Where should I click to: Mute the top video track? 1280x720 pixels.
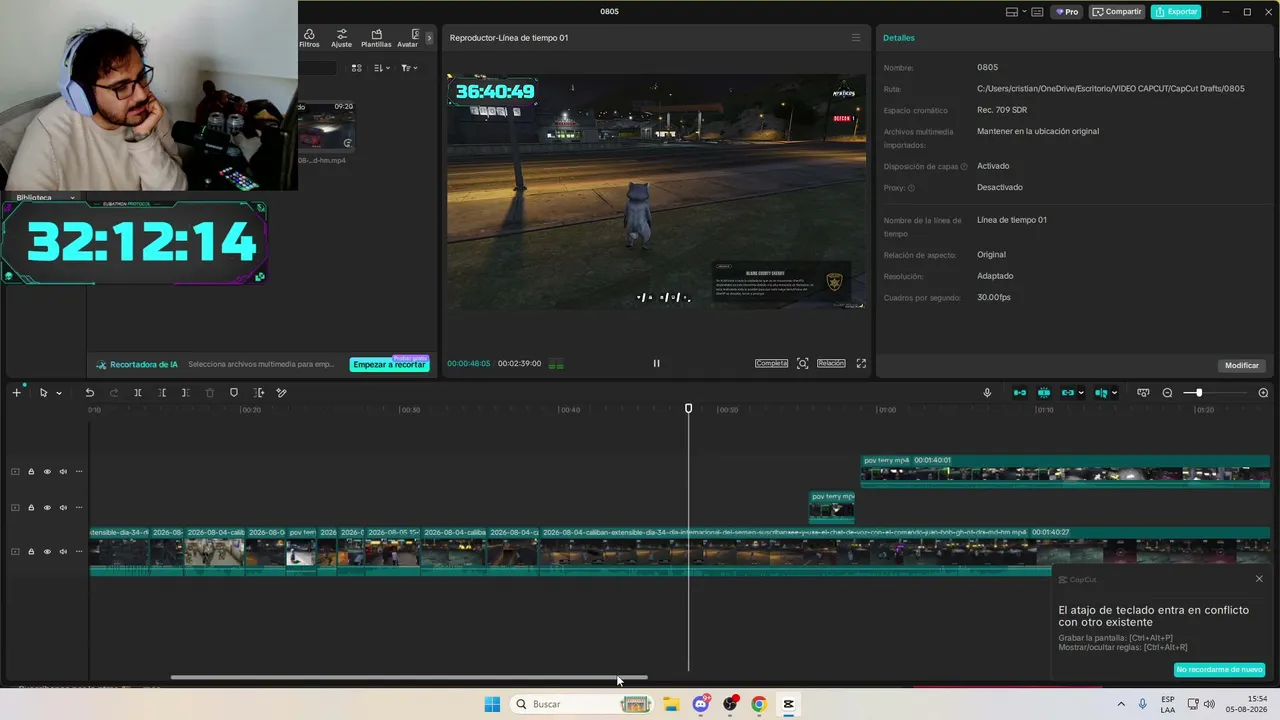(63, 472)
